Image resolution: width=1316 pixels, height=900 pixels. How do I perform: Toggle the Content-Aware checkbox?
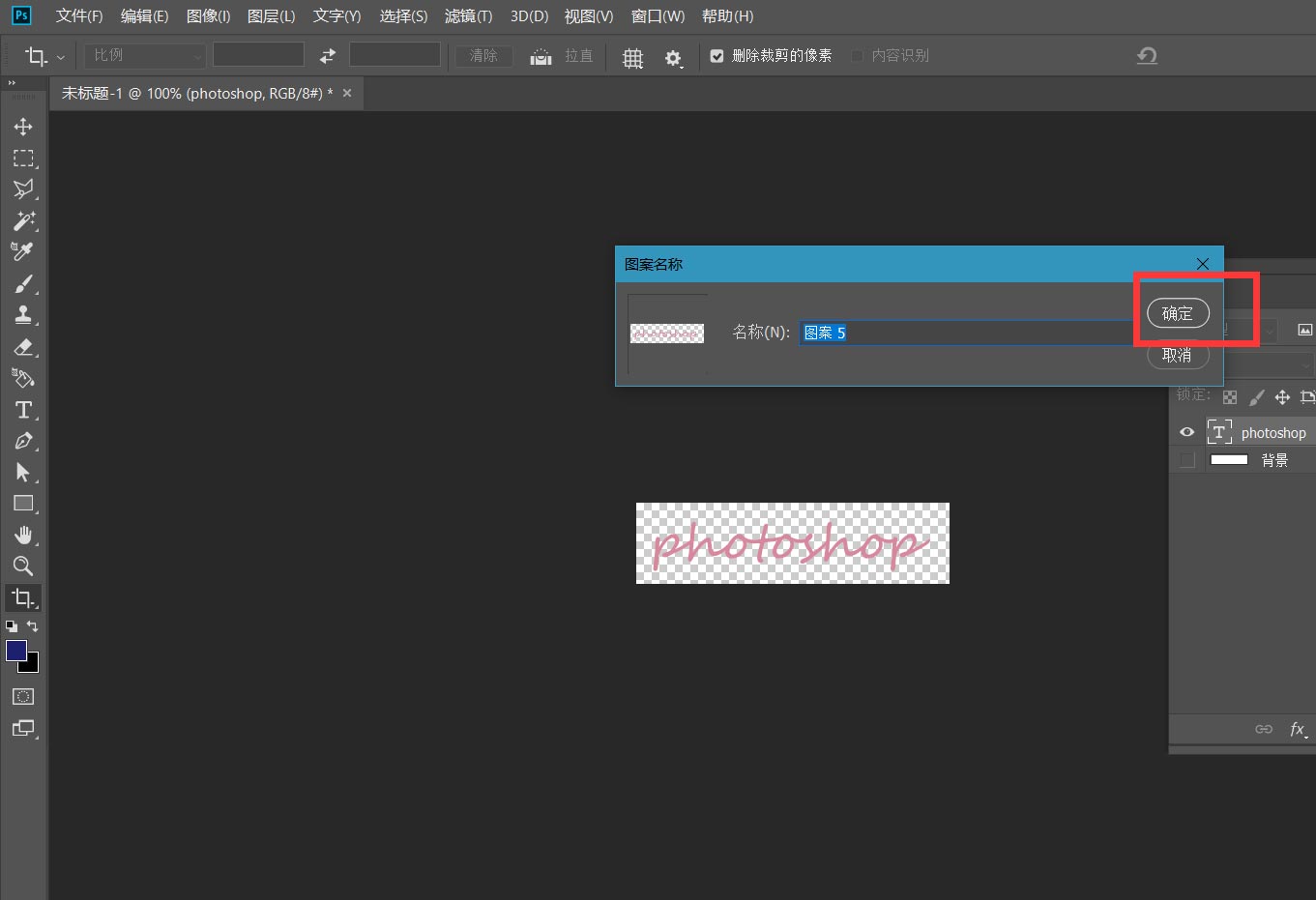[857, 56]
